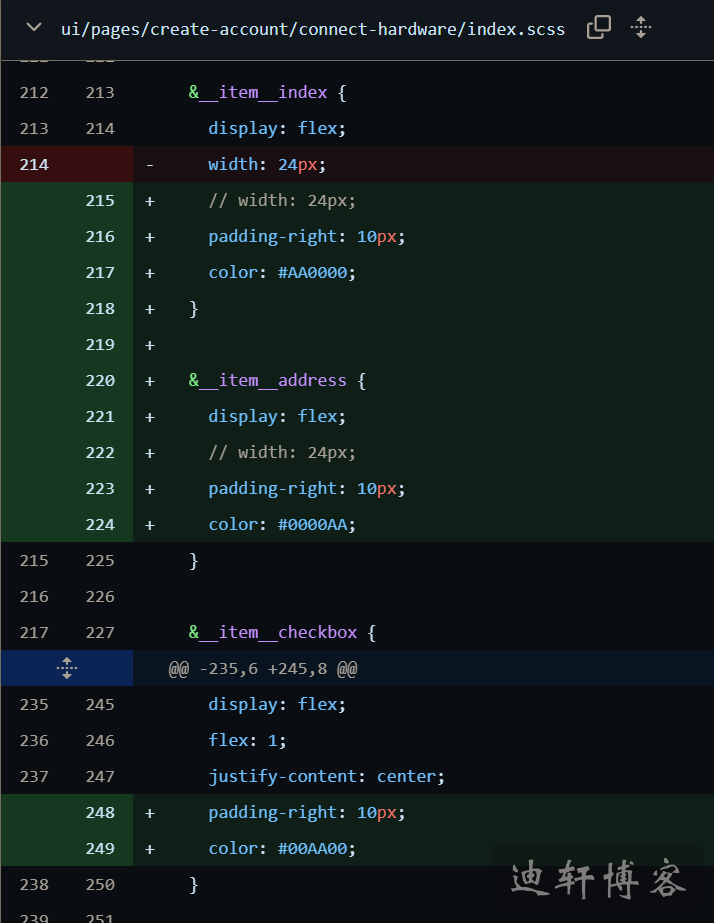Select deleted line number 214
Viewport: 714px width, 923px height.
click(34, 164)
